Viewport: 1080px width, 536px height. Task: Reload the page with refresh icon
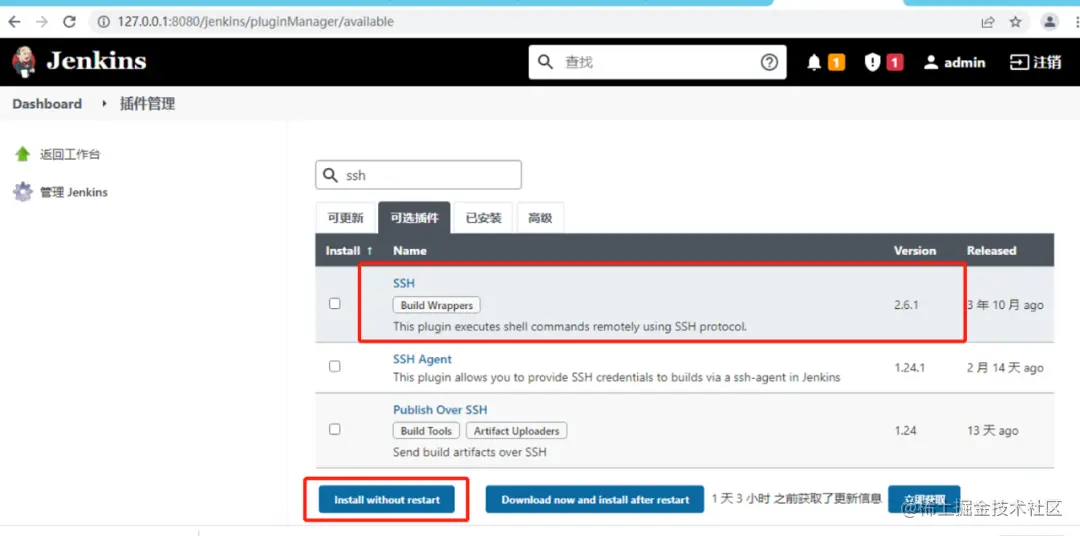[x=69, y=21]
